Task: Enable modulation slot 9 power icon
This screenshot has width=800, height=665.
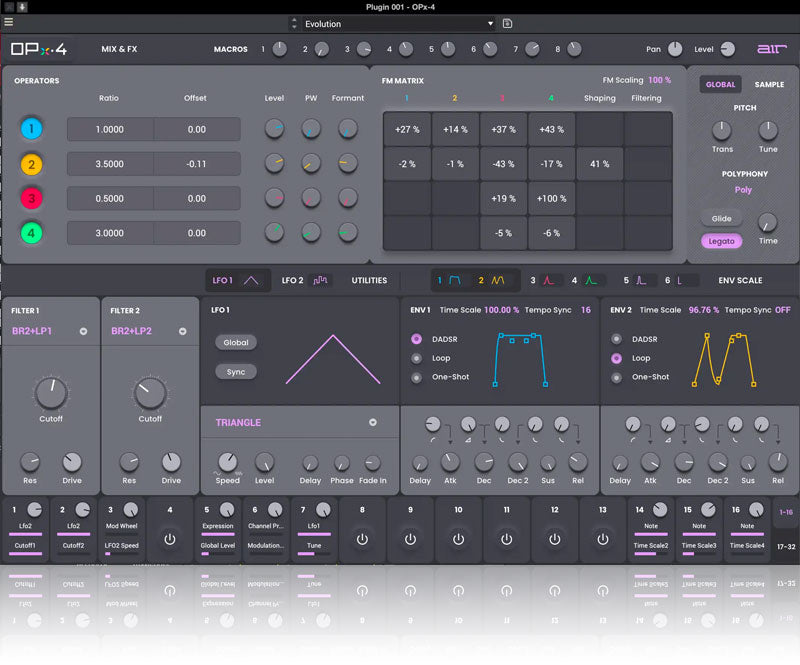Action: coord(410,539)
